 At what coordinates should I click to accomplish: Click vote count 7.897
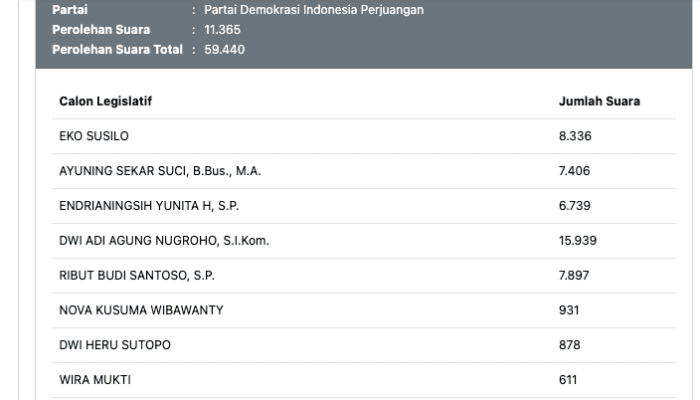coord(574,275)
